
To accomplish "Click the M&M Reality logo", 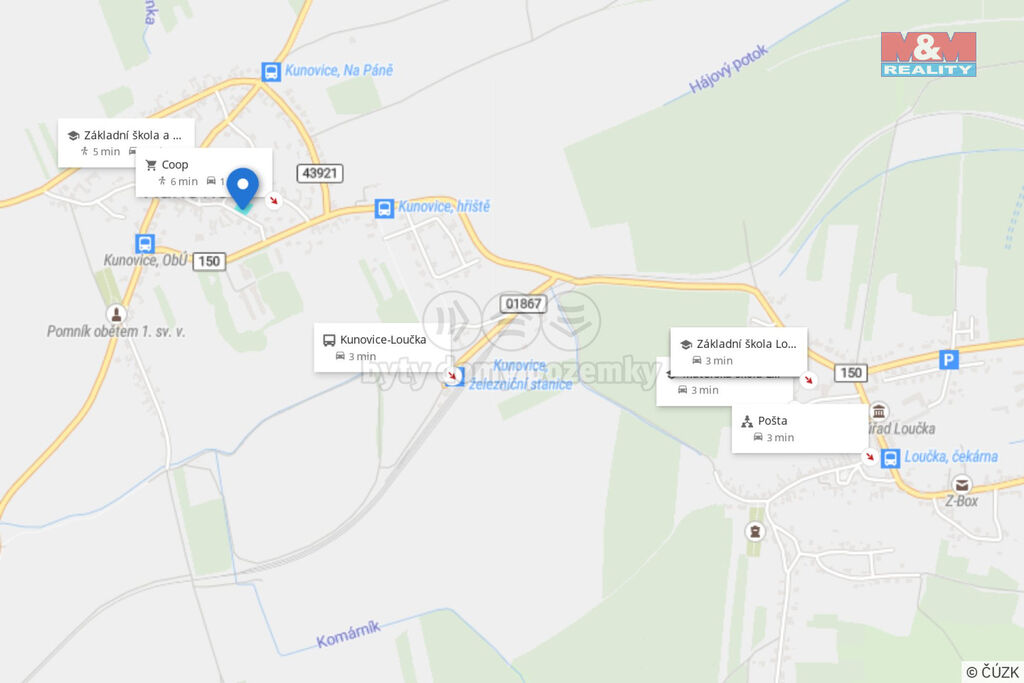I will 928,54.
